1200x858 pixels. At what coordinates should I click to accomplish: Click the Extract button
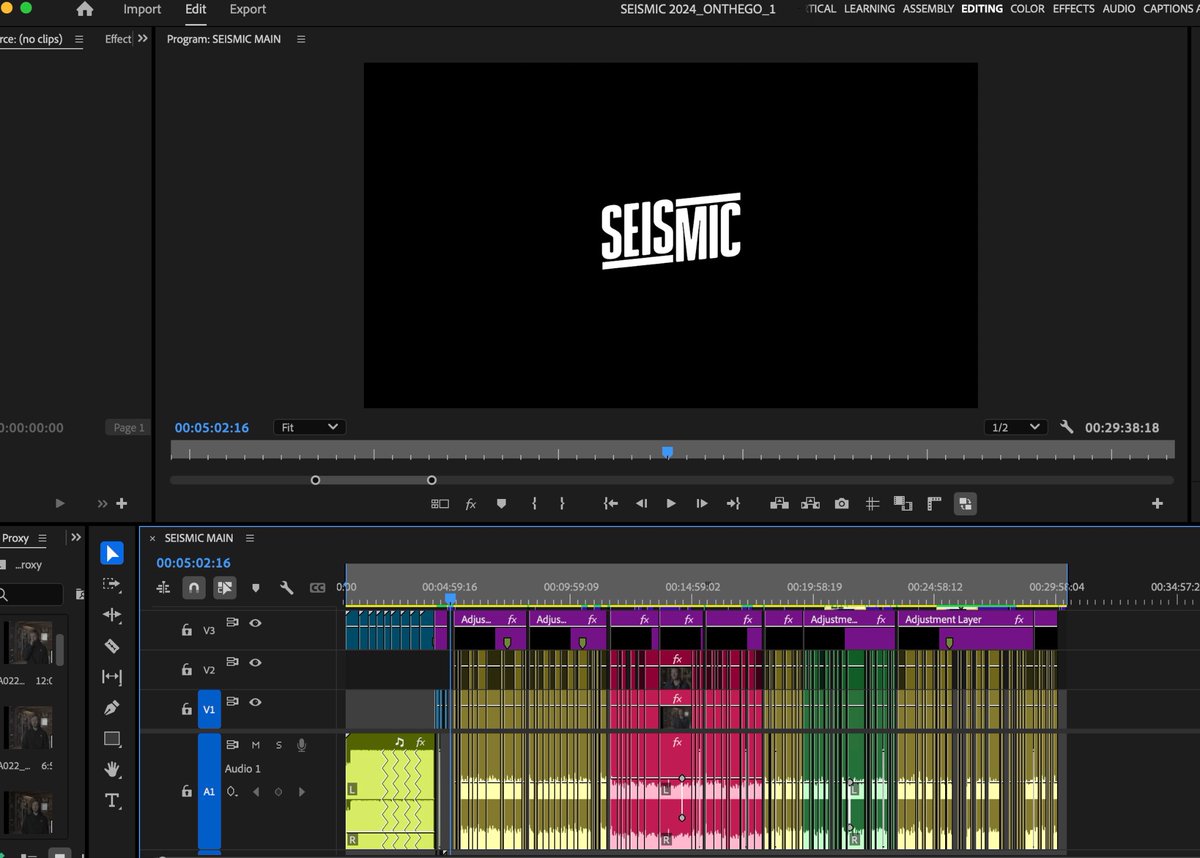810,504
